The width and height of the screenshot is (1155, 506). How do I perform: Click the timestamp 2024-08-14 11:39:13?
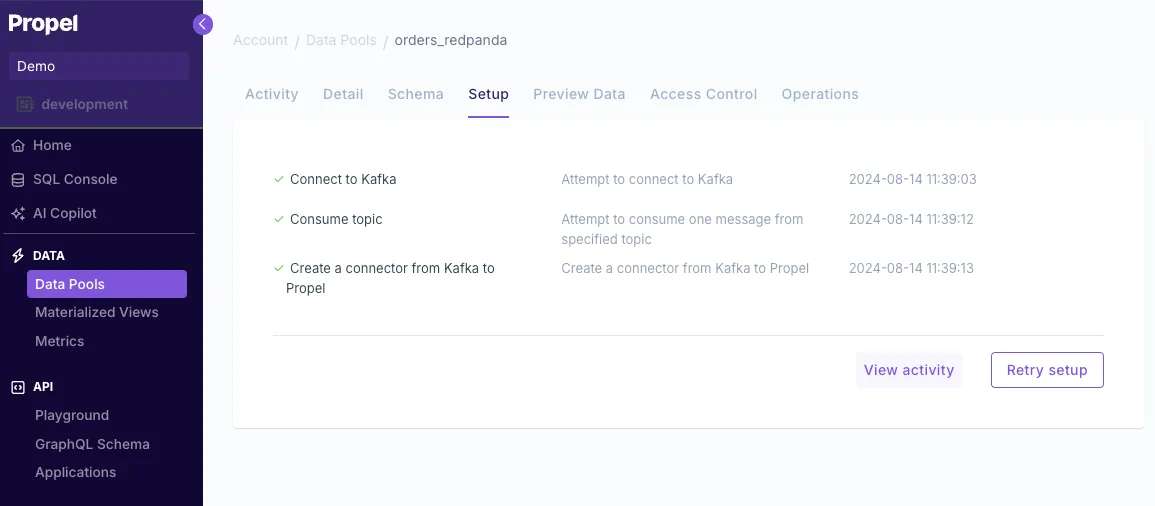pyautogui.click(x=911, y=268)
